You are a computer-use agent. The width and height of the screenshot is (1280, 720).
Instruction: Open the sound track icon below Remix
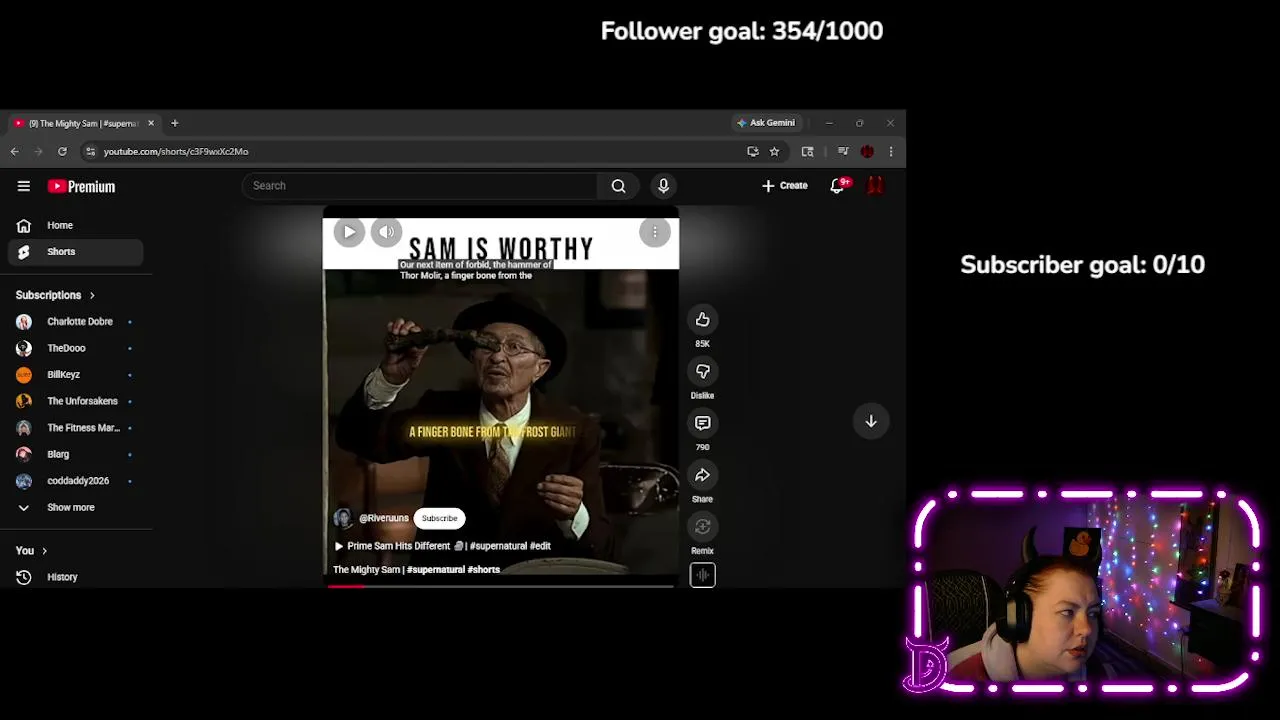[702, 575]
